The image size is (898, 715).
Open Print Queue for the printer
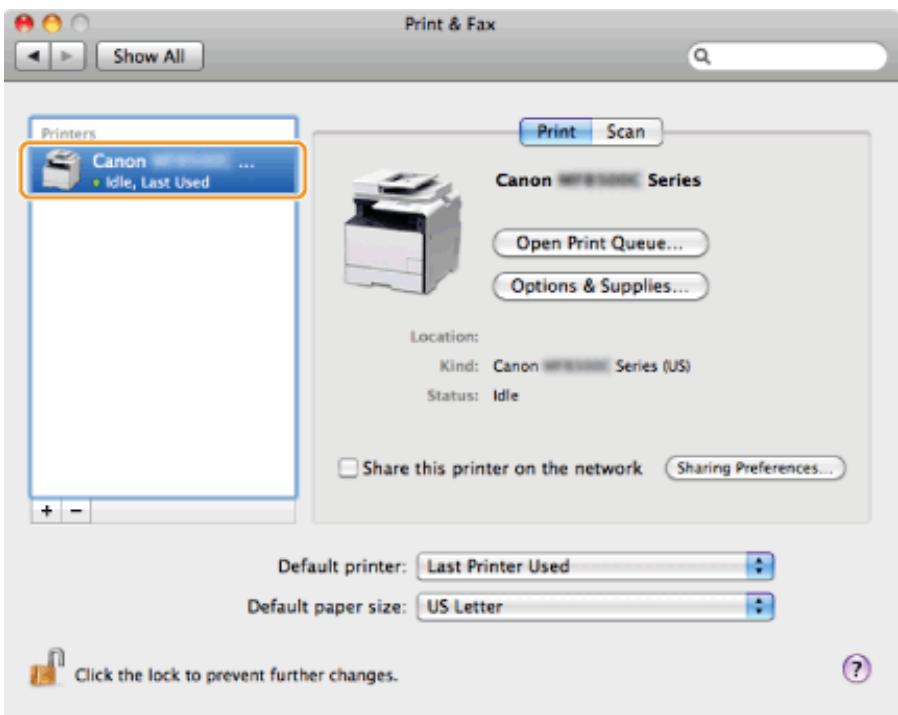(600, 243)
